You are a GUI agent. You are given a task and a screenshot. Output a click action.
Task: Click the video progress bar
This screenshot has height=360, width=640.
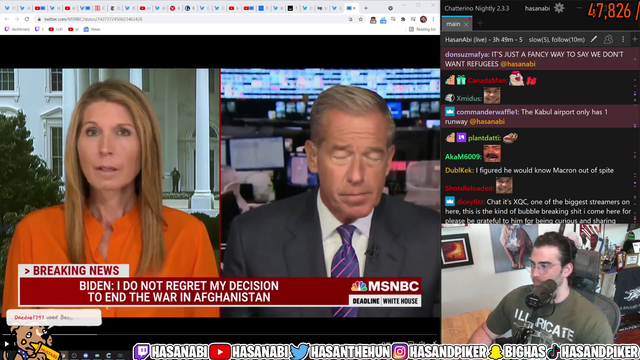220,334
